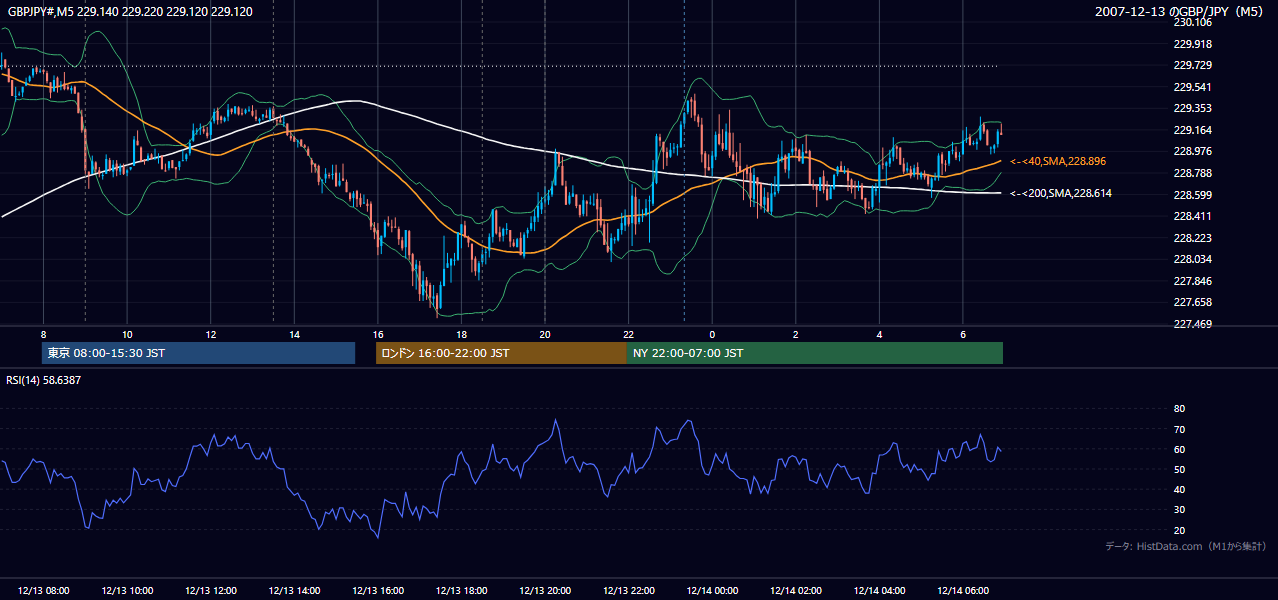The image size is (1278, 600).
Task: Click price axis label 227.469
Action: pyautogui.click(x=1191, y=324)
